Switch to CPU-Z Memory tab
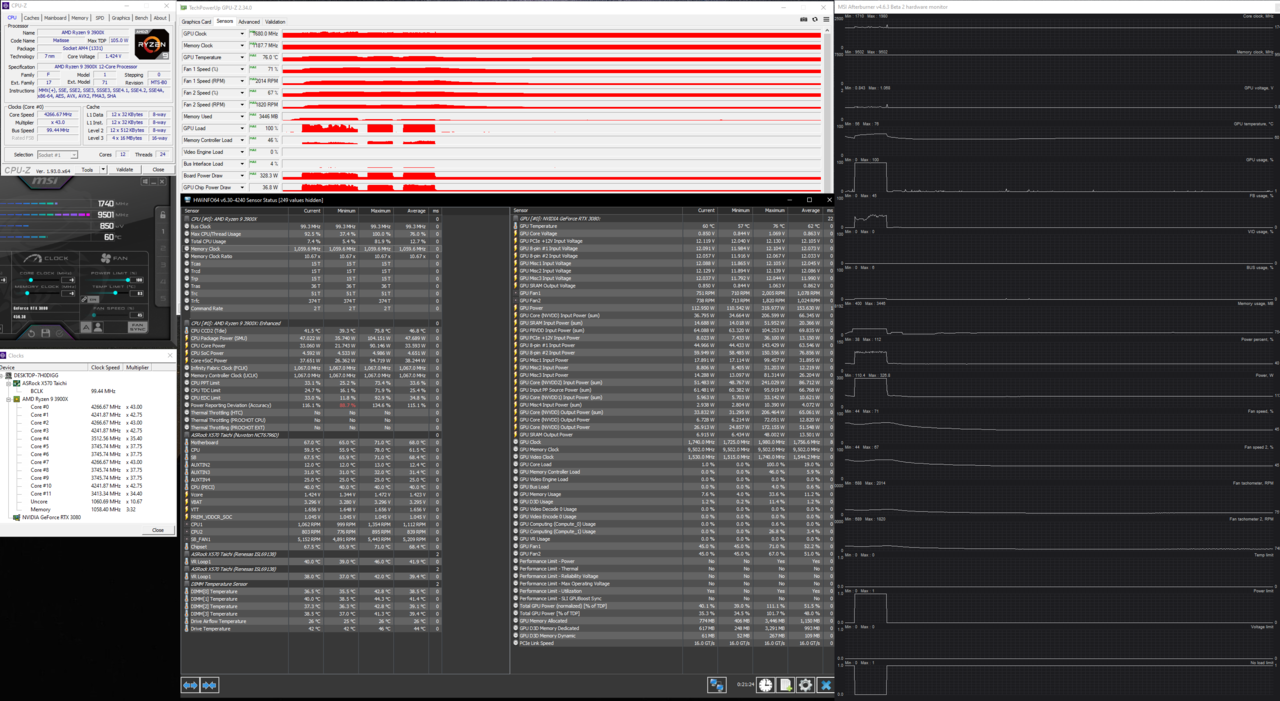Image resolution: width=1280 pixels, height=701 pixels. (x=79, y=18)
